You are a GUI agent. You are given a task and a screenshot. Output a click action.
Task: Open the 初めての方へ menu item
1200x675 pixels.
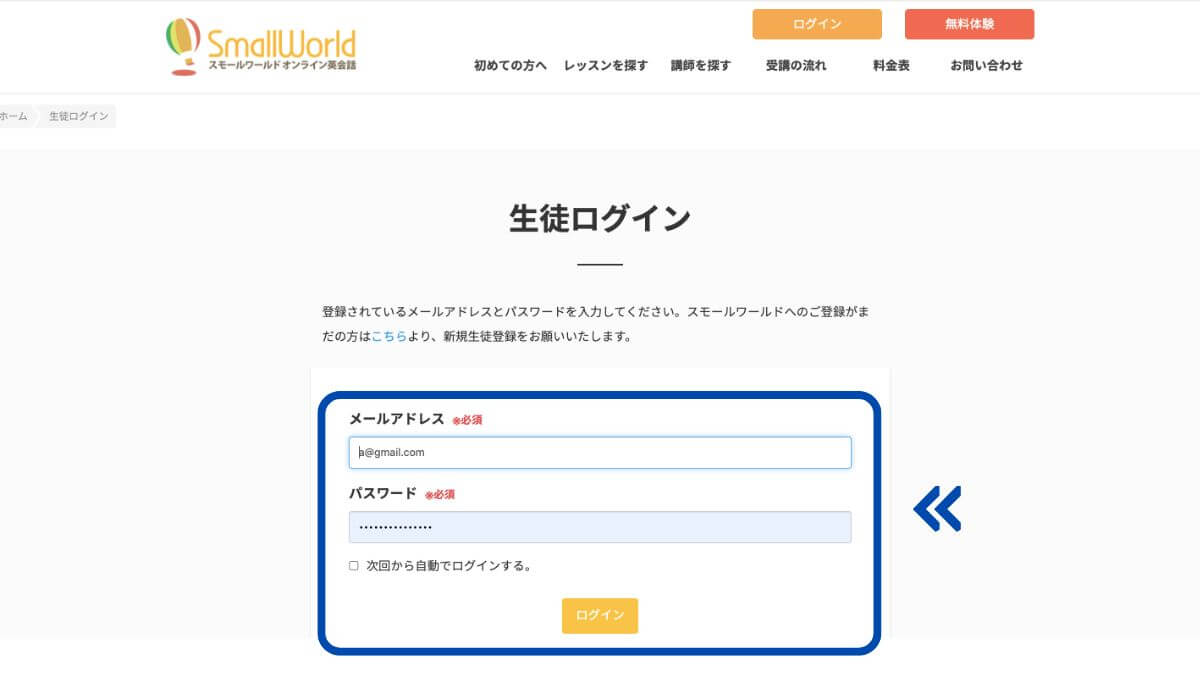pyautogui.click(x=510, y=66)
